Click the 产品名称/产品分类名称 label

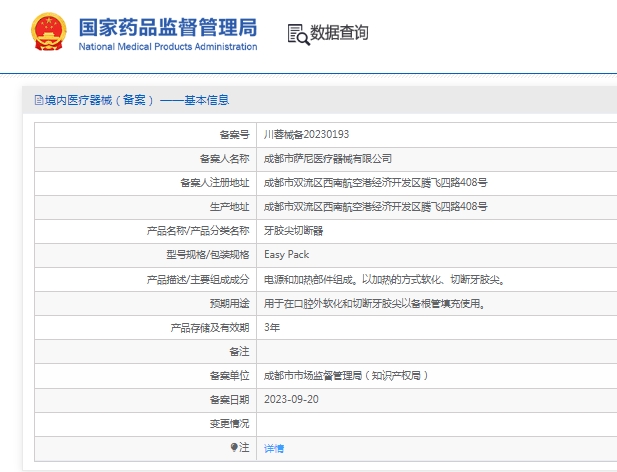click(x=198, y=231)
